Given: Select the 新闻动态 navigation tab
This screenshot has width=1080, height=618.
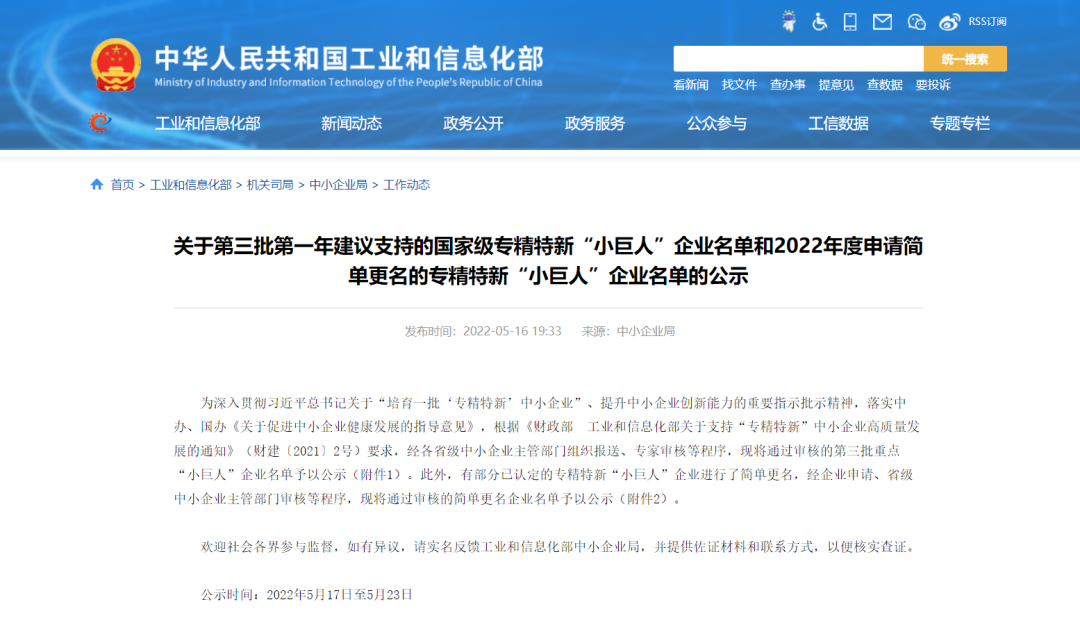Looking at the screenshot, I should coord(351,123).
